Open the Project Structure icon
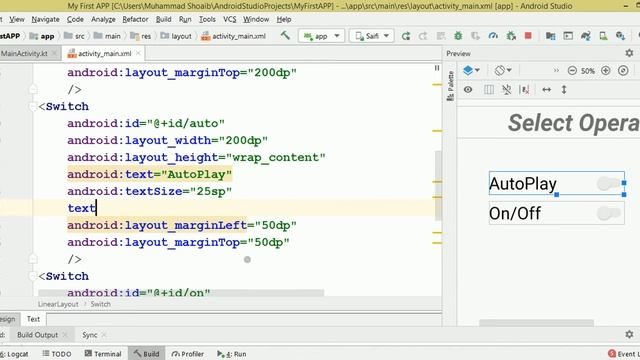Screen dimensions: 640x360 (x=551, y=36)
